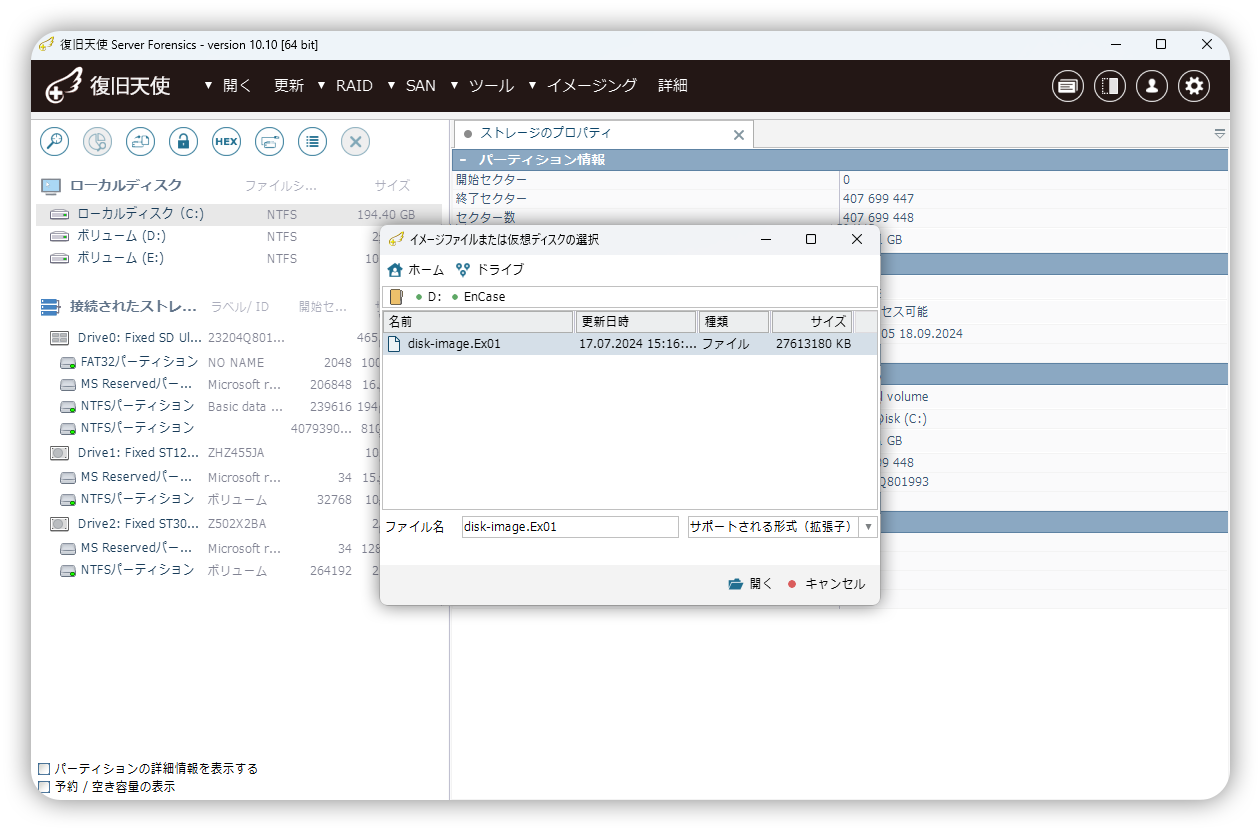Screen dimensions: 1260x830
Task: Click the ローカルディスク monitor icon
Action: (x=50, y=186)
